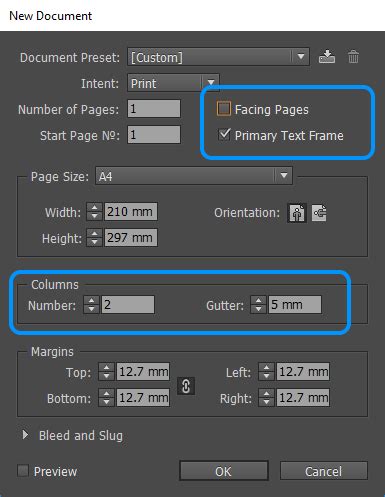Select the Landscape orientation icon
385x497 pixels.
pyautogui.click(x=319, y=213)
